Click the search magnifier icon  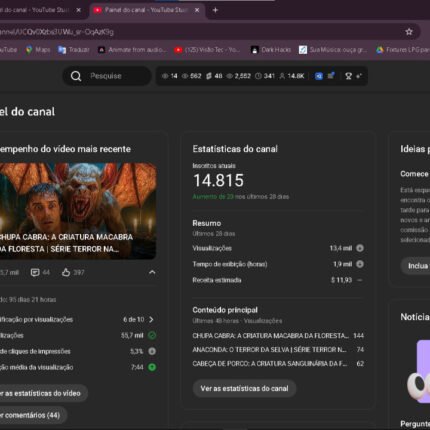pos(76,76)
